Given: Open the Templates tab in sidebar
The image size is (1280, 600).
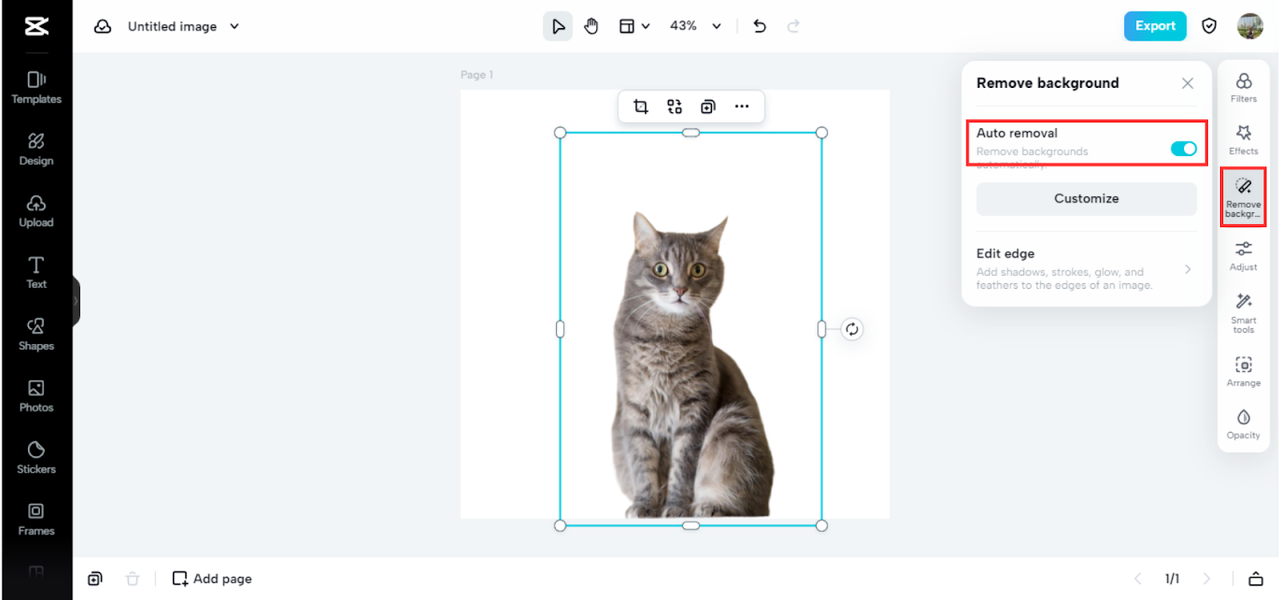Looking at the screenshot, I should tap(36, 88).
